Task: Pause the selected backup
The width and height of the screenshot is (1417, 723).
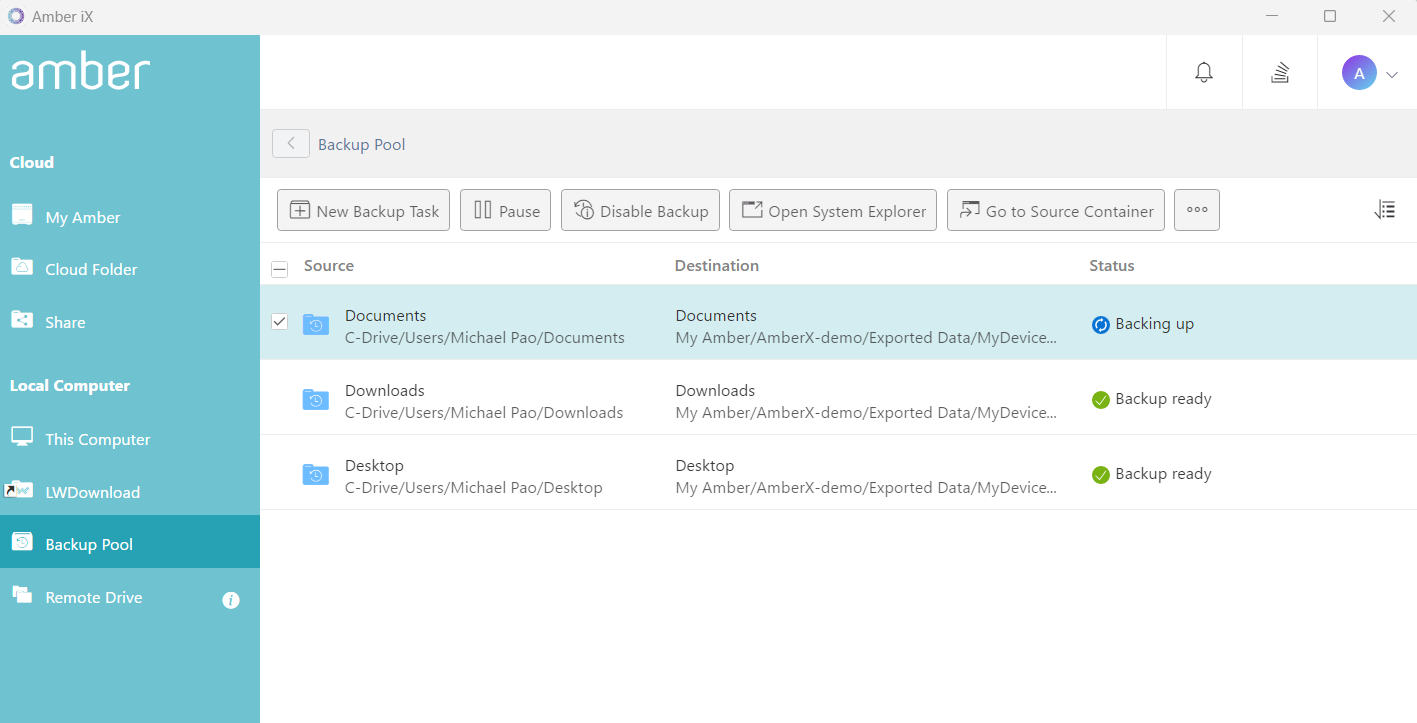Action: (x=505, y=210)
